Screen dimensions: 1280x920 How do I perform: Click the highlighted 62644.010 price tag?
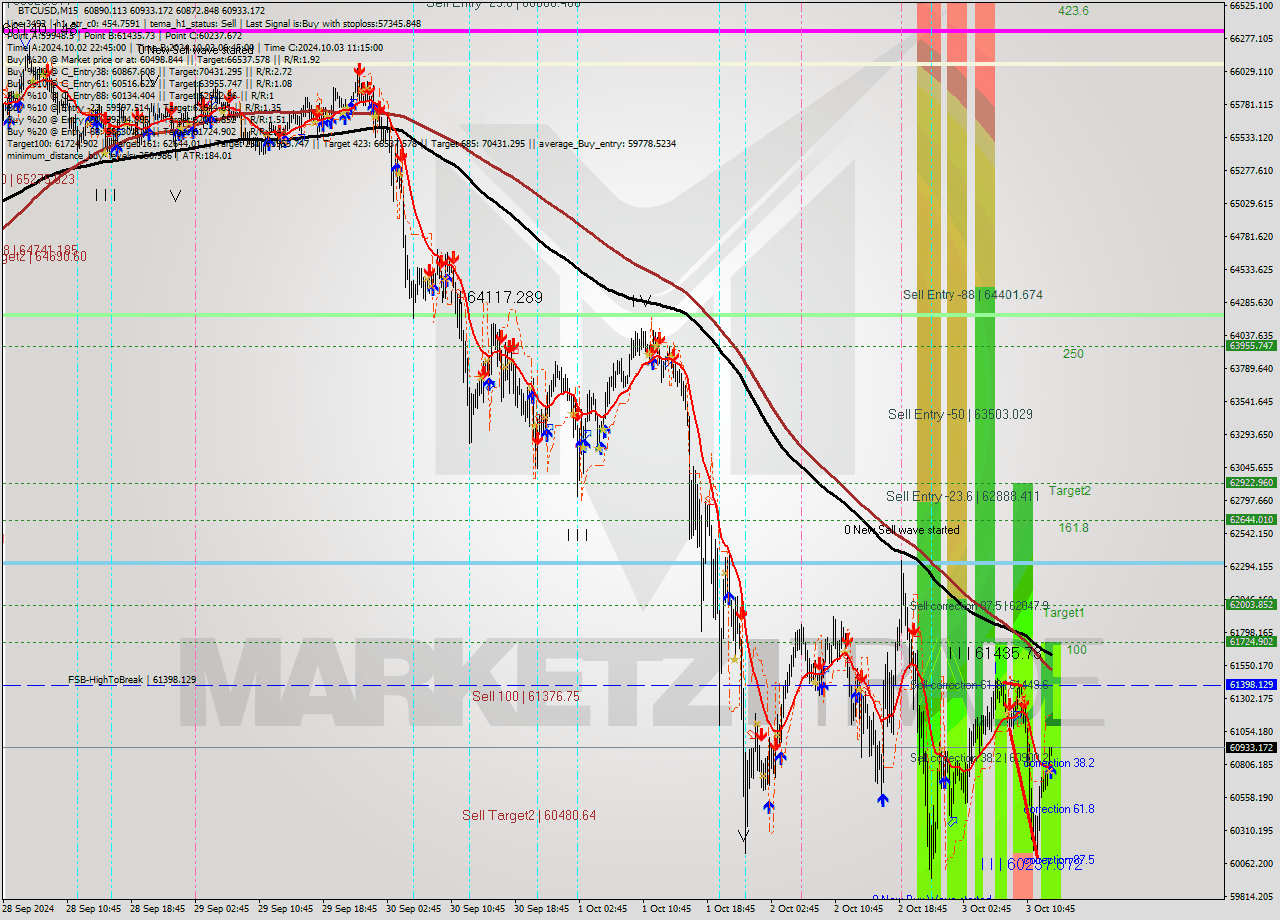[x=1251, y=519]
